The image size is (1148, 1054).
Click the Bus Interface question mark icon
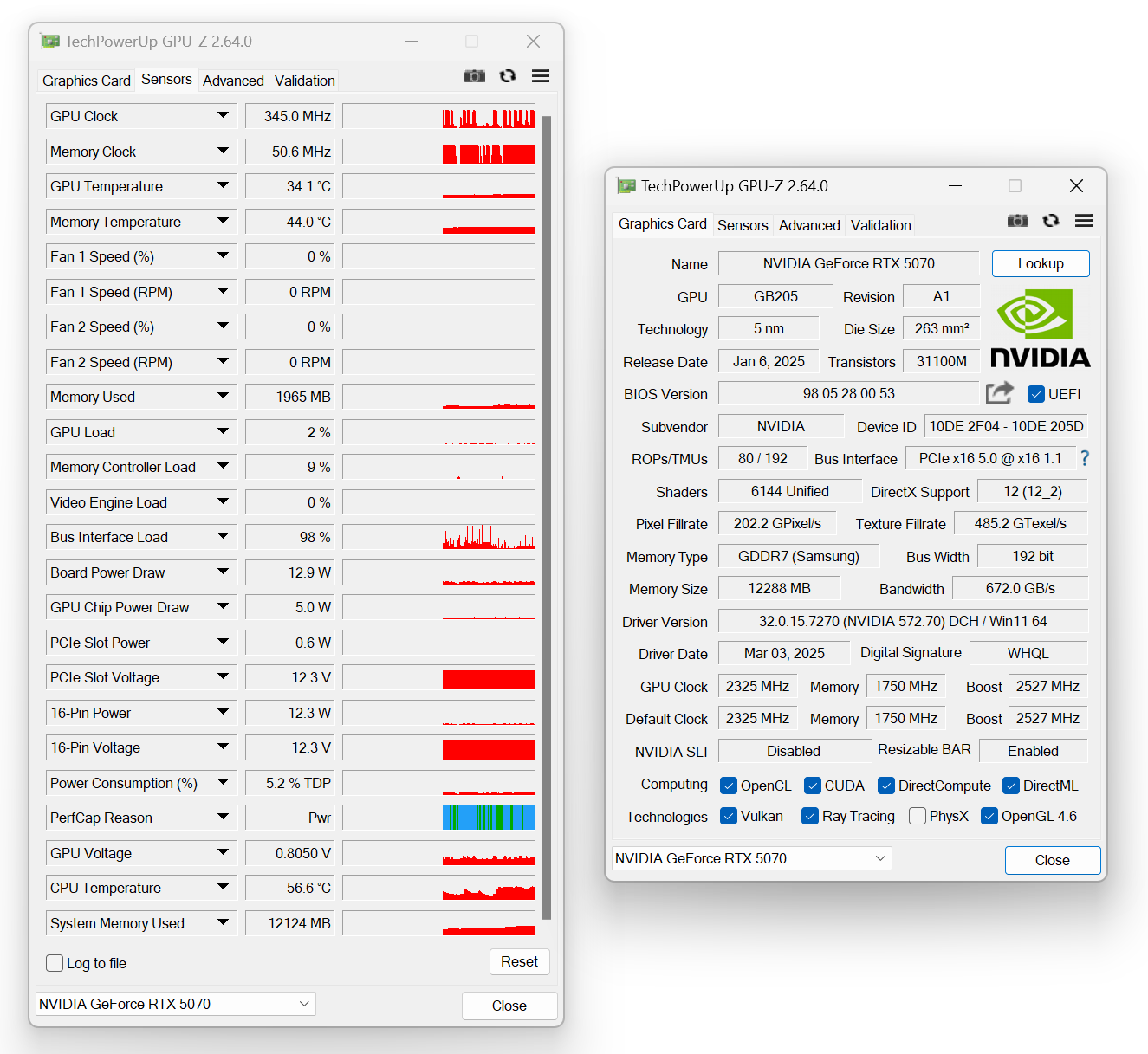1085,458
